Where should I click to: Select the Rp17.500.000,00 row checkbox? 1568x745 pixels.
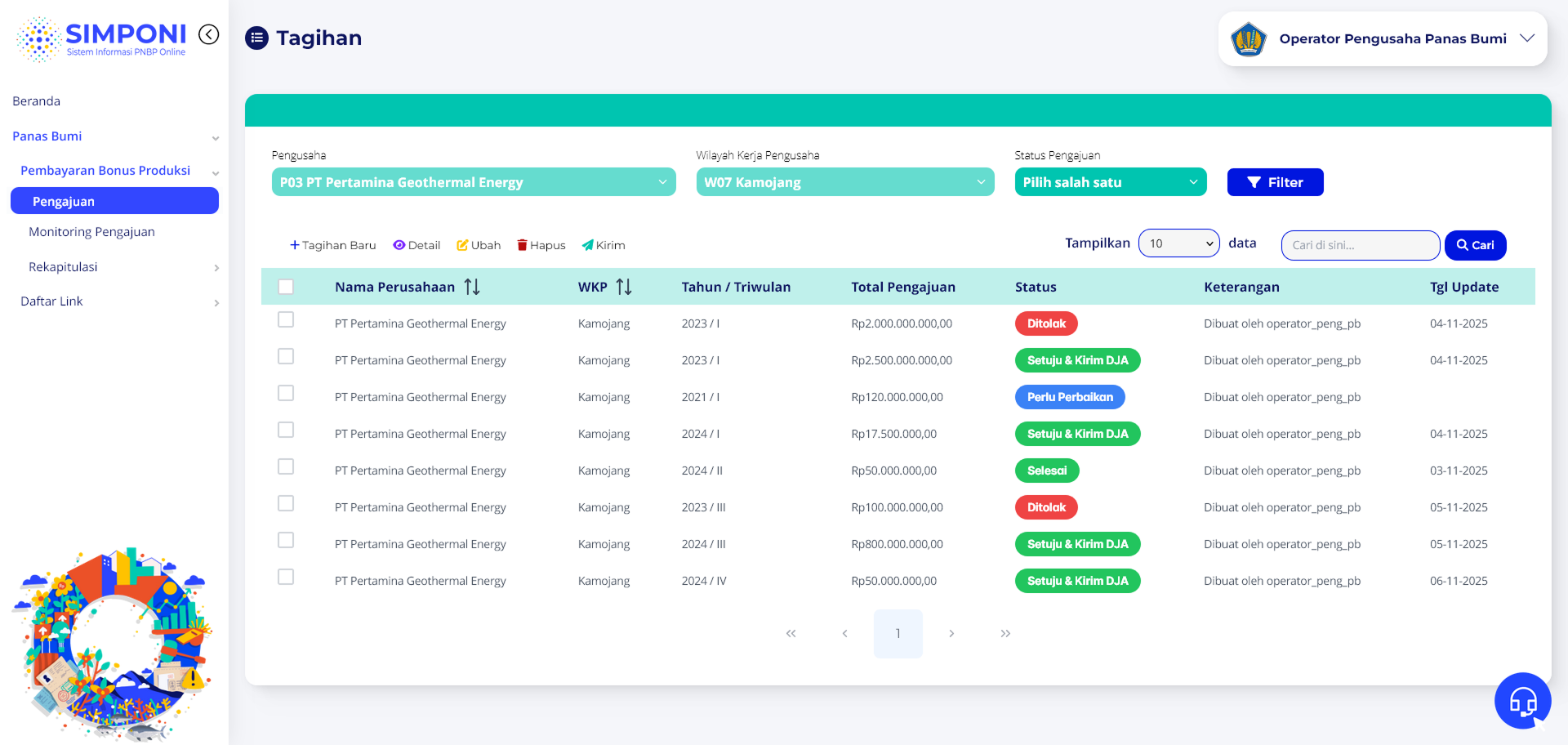pos(286,430)
